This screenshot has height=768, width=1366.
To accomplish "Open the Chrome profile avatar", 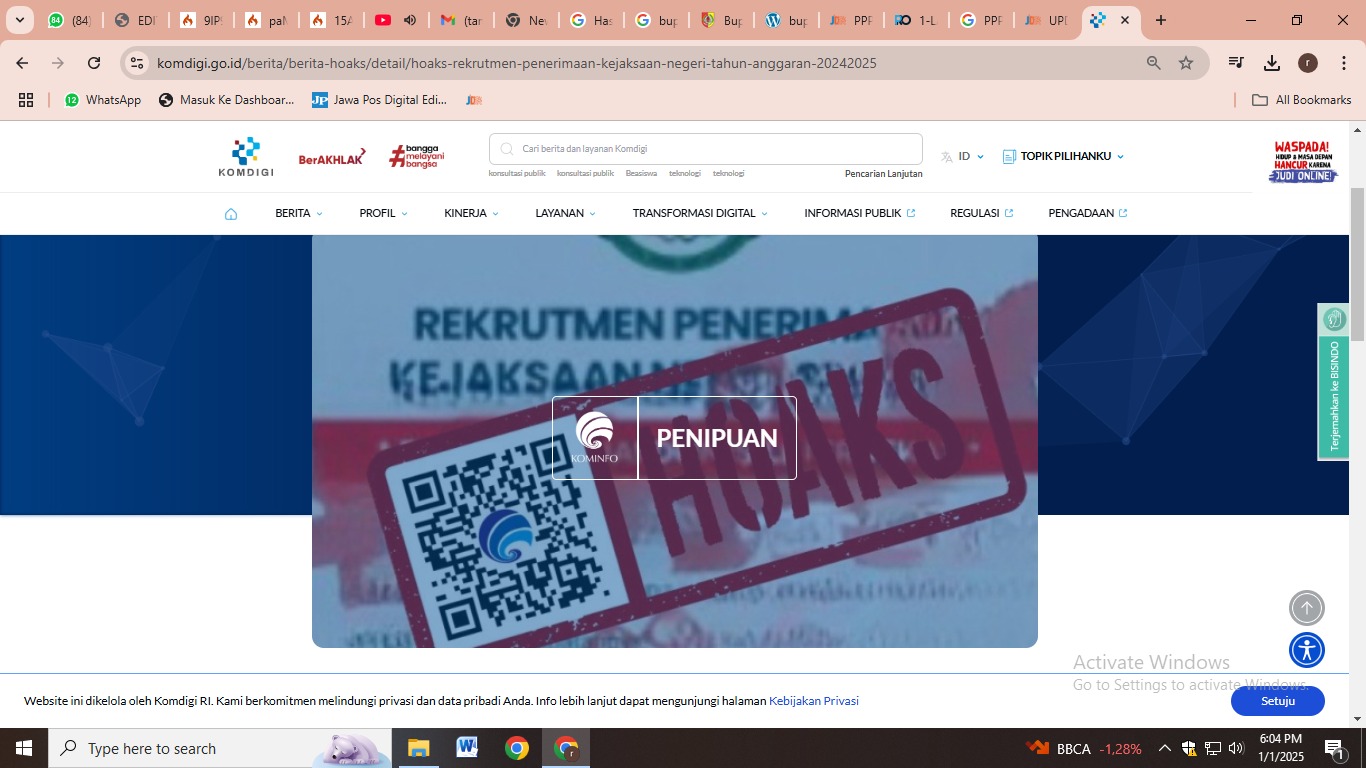I will coord(1308,63).
